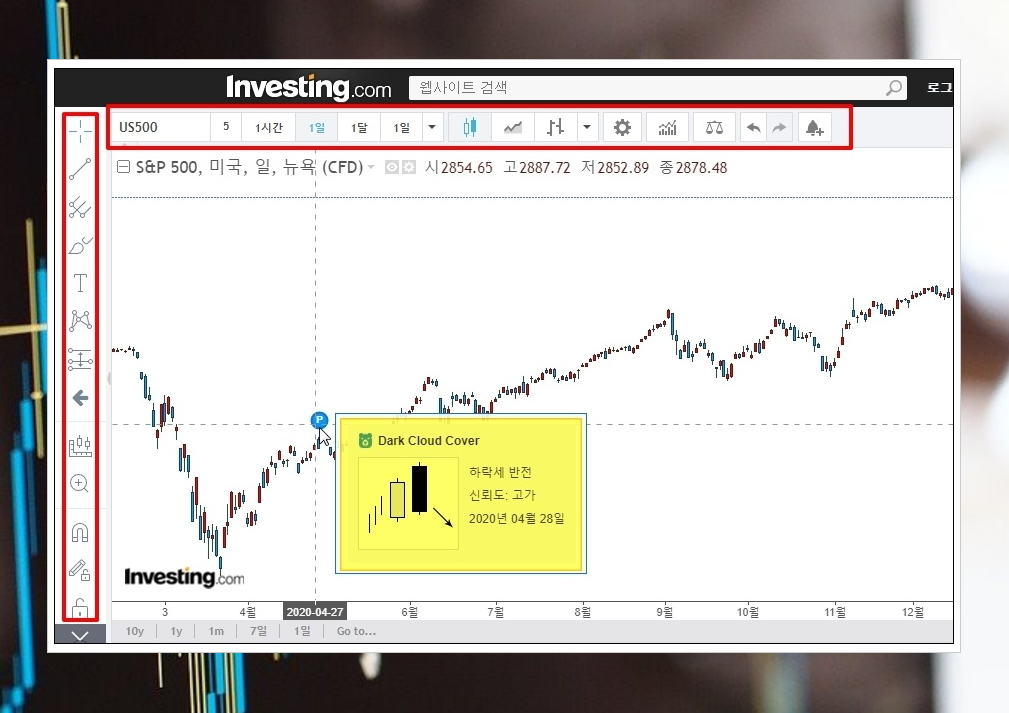The image size is (1009, 713).
Task: Select the 1시간 interval
Action: coord(269,127)
